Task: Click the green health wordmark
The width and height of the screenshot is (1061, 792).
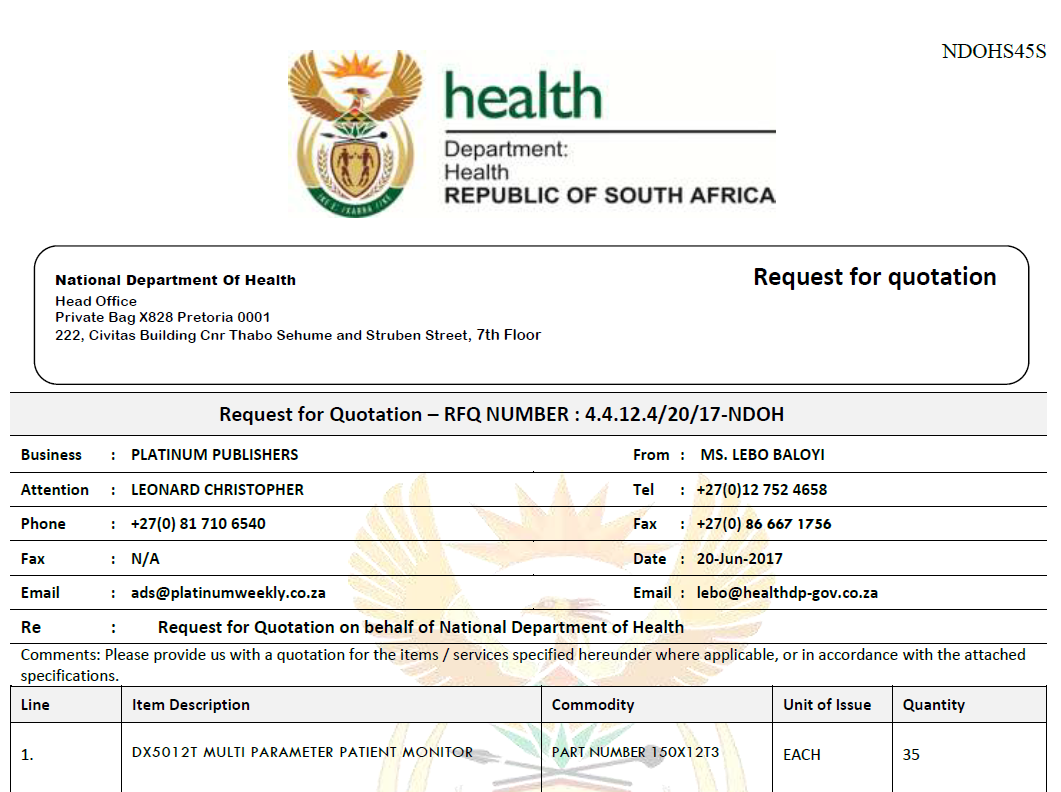Action: pyautogui.click(x=522, y=96)
